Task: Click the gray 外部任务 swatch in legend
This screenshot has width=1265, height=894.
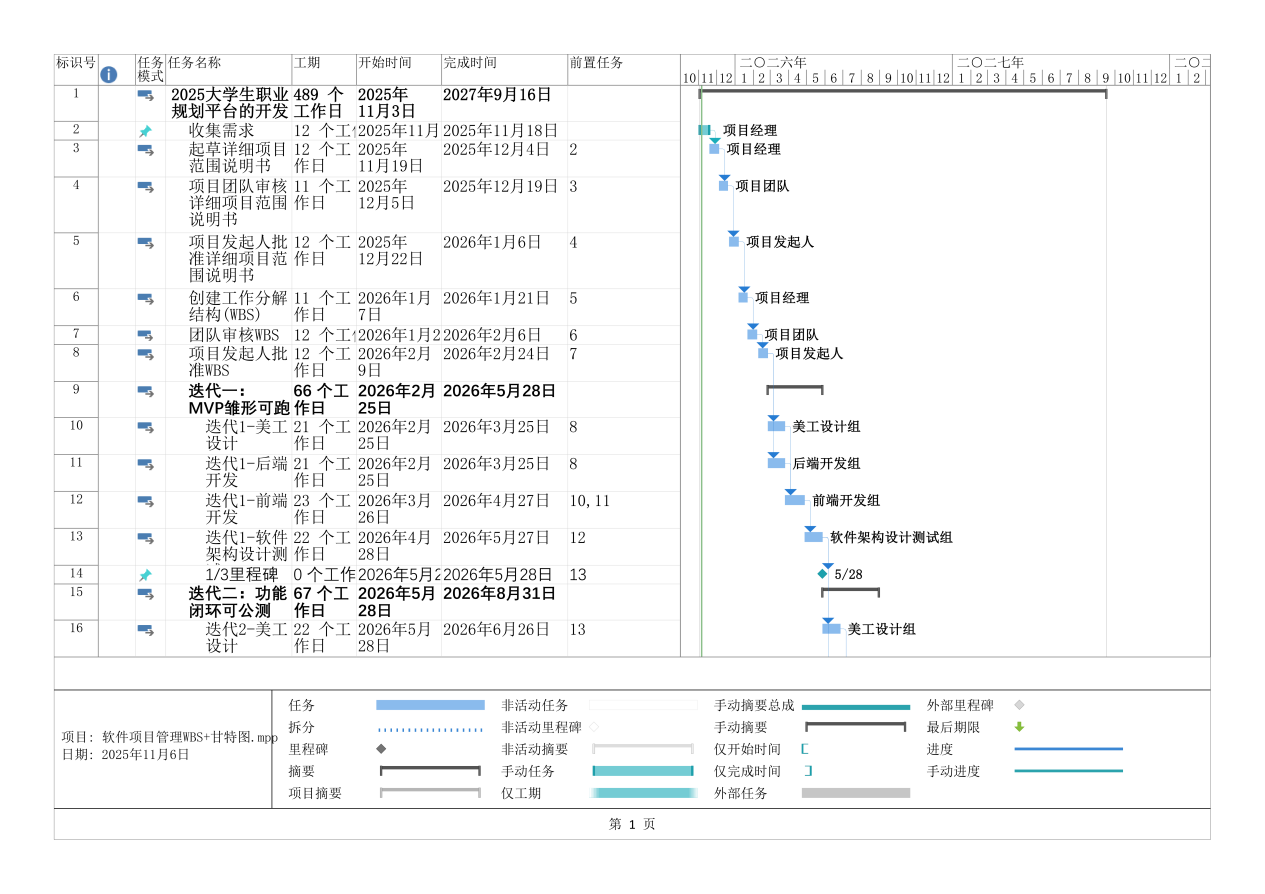Action: coord(856,793)
